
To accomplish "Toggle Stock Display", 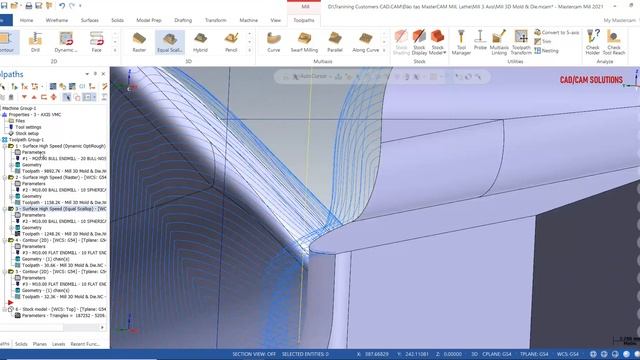I will (x=419, y=42).
